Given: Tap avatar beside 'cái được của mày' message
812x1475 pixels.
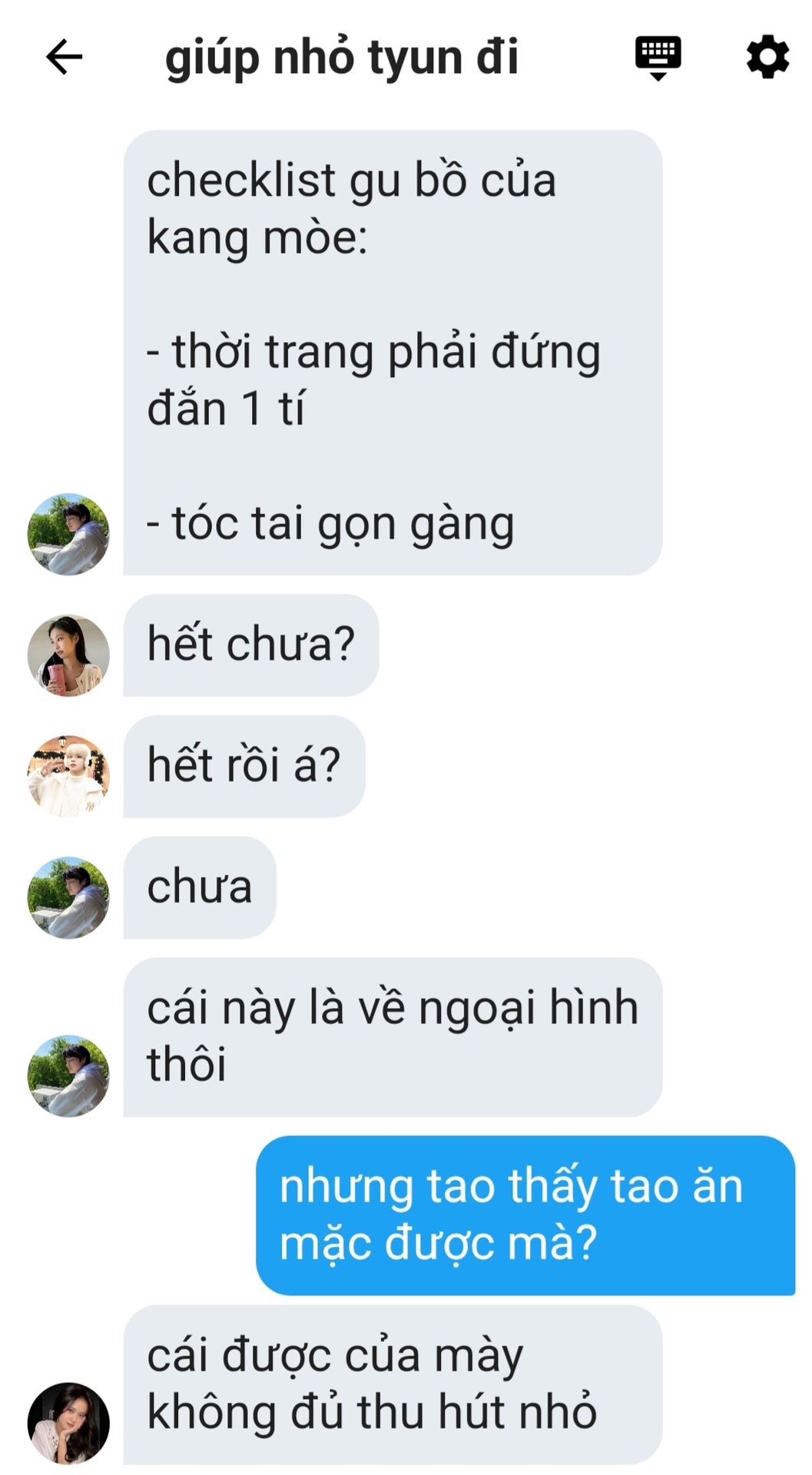Looking at the screenshot, I should 68,1424.
